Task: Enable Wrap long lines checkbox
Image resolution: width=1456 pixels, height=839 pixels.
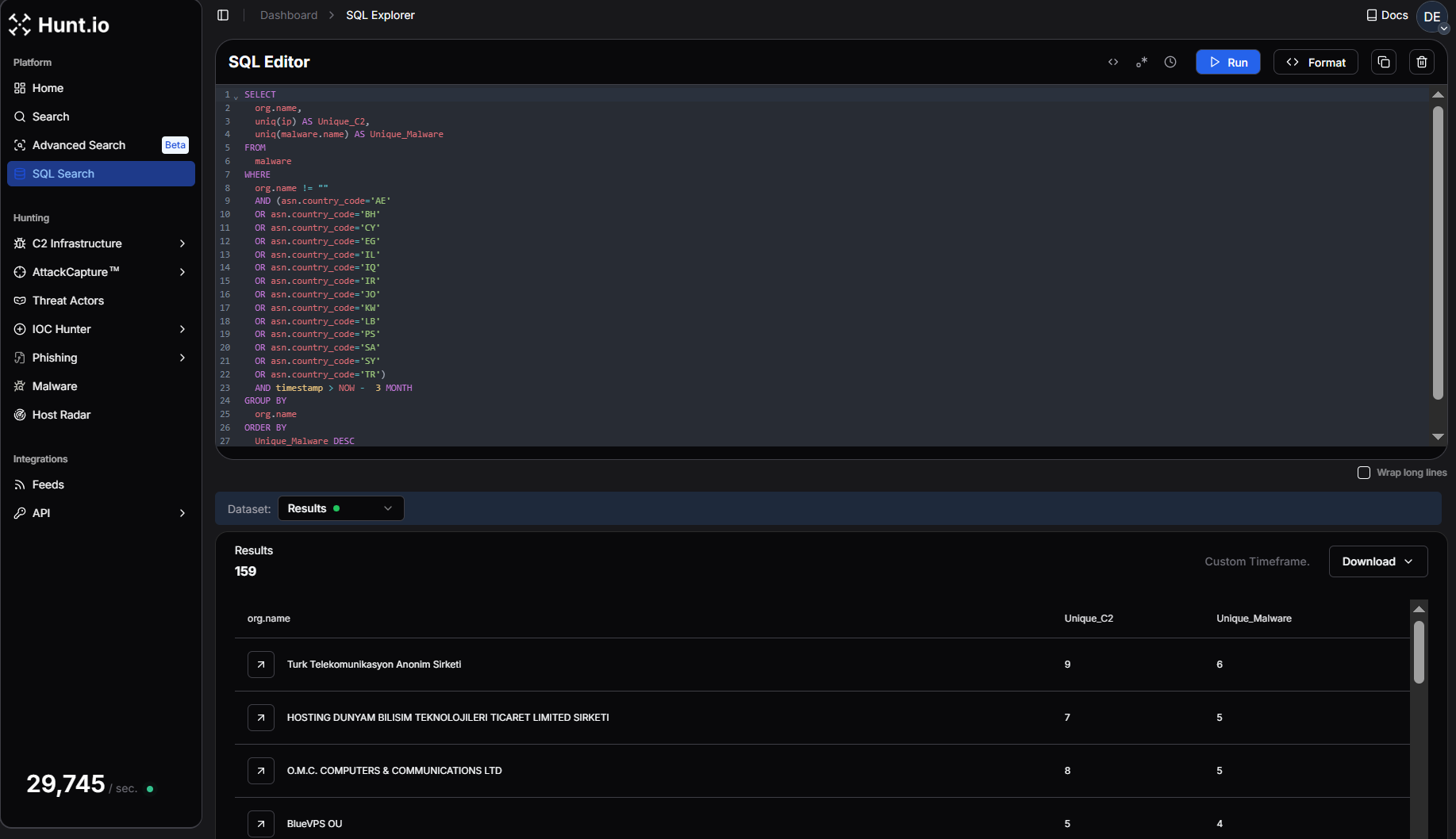Action: [1364, 473]
